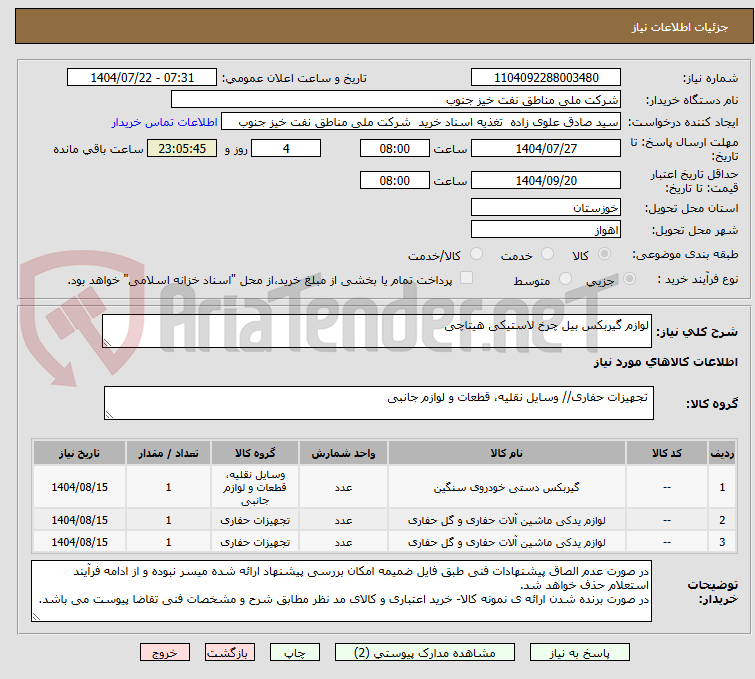This screenshot has height=679, width=755.
Task: Open مشاهده مدارک پیوستی (2) attachments
Action: tap(425, 653)
